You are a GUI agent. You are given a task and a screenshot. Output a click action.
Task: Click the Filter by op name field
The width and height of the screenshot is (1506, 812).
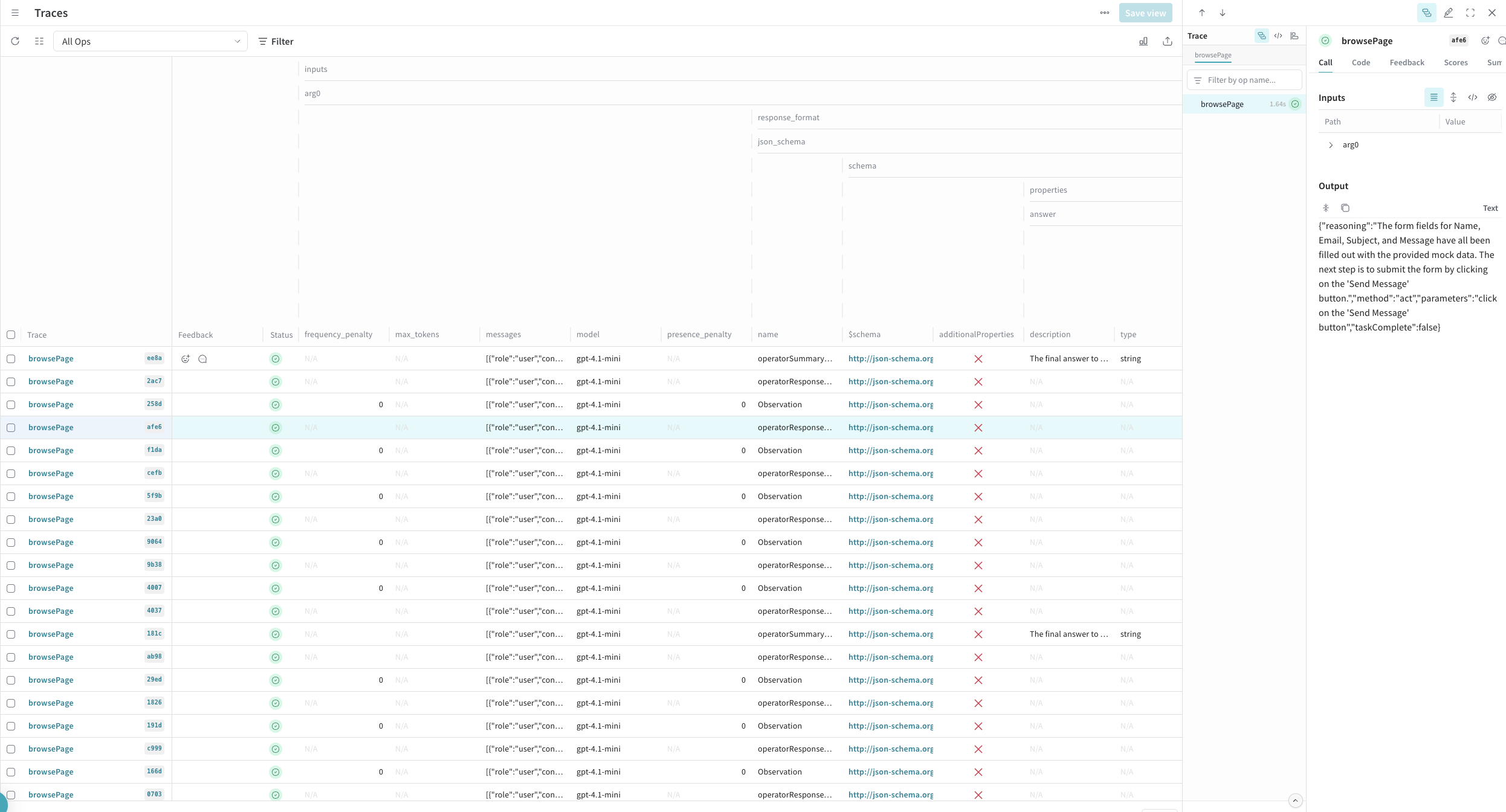(x=1245, y=80)
